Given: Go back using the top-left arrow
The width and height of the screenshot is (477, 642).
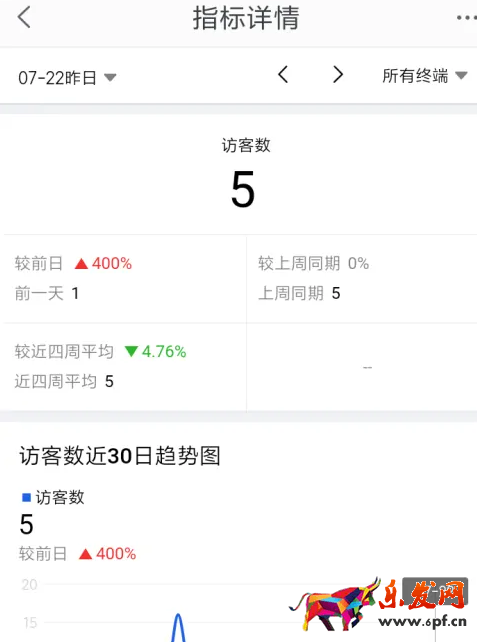Looking at the screenshot, I should pyautogui.click(x=24, y=18).
